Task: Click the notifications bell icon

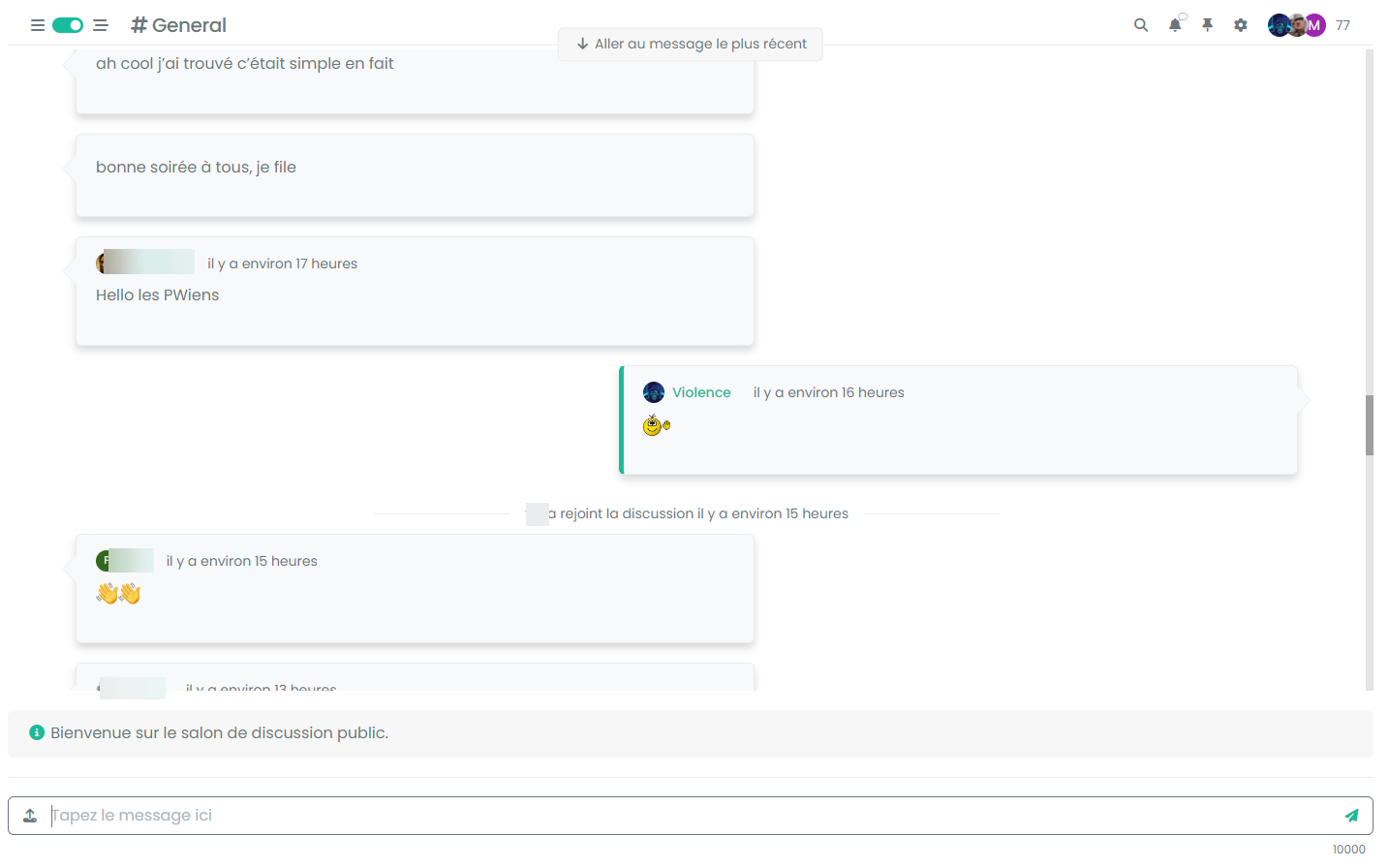Action: point(1174,25)
